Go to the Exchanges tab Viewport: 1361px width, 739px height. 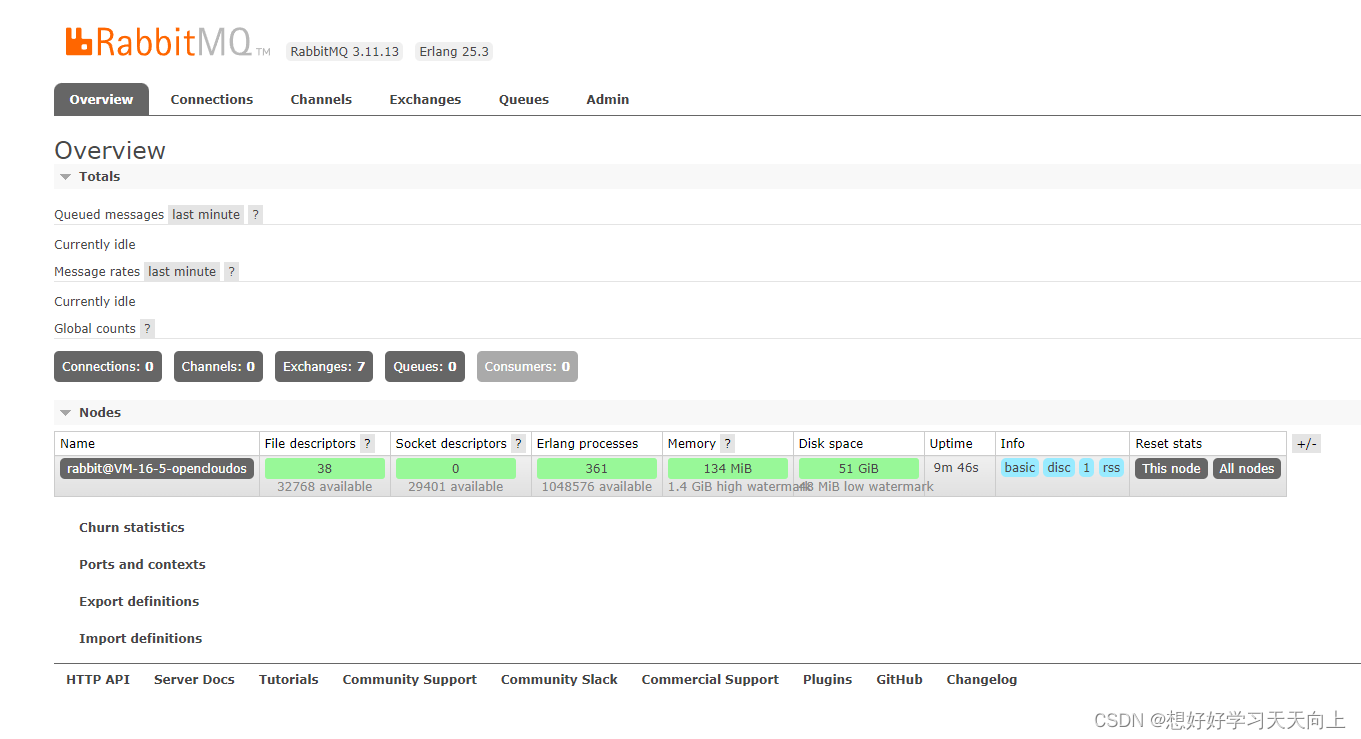pos(425,100)
